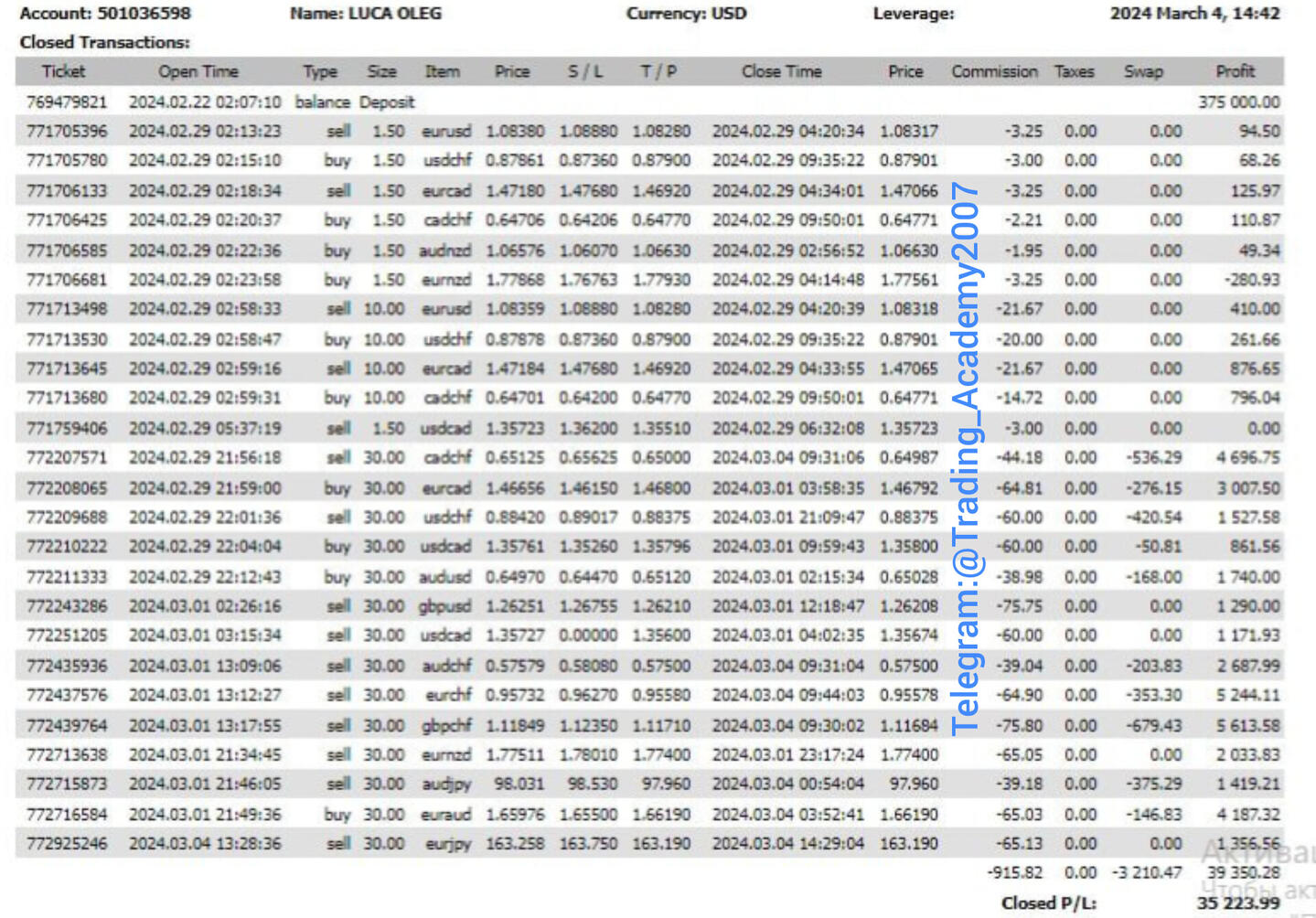Open the Telegram Trading_Academy2007 watermark text
The height and width of the screenshot is (918, 1316).
click(x=965, y=457)
